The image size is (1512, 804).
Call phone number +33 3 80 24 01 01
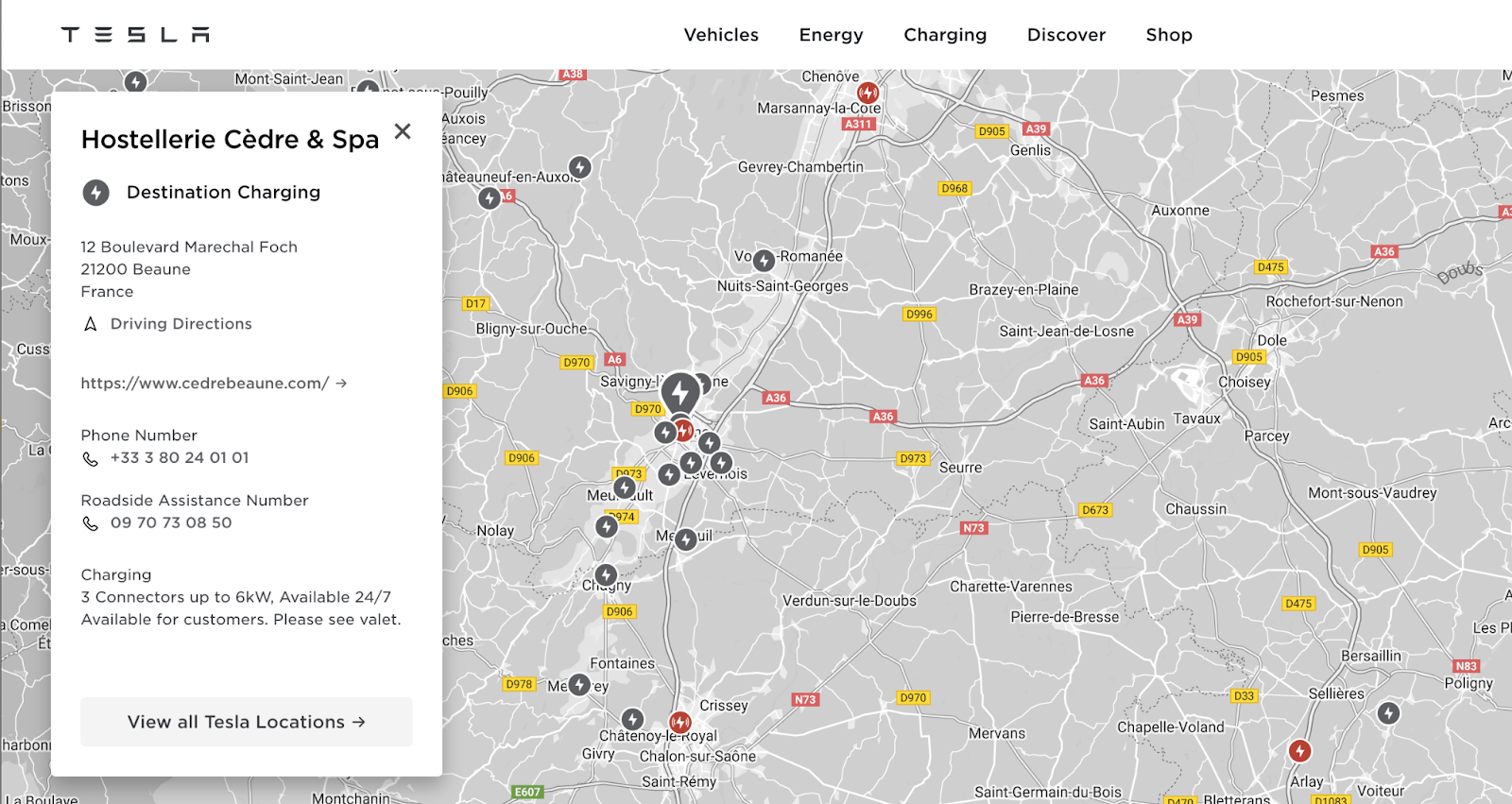[179, 458]
